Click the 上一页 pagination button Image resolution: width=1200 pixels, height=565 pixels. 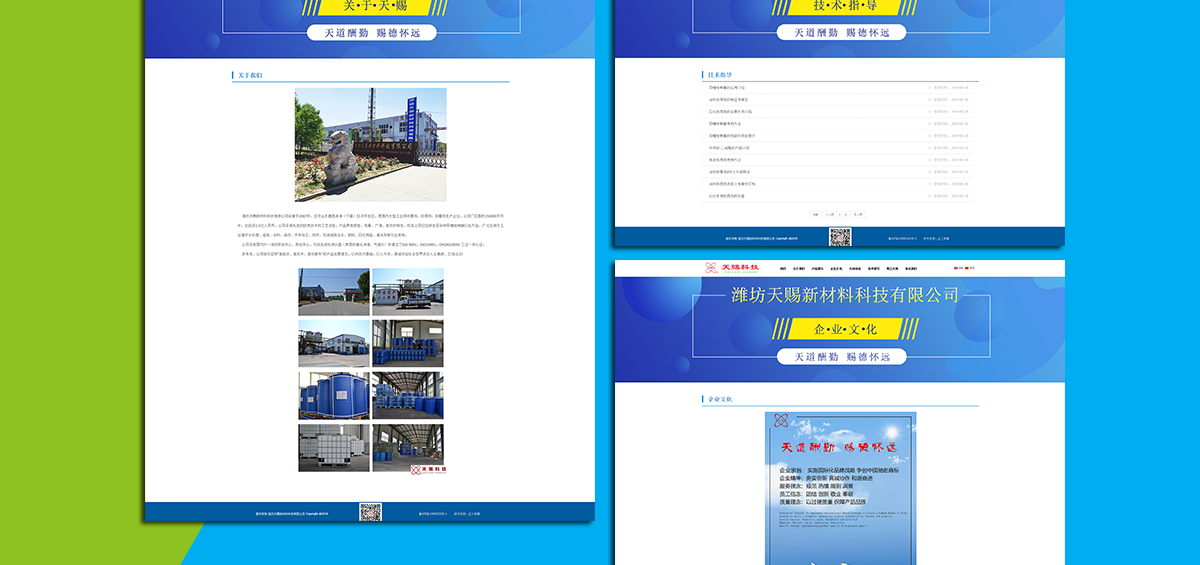[x=829, y=214]
